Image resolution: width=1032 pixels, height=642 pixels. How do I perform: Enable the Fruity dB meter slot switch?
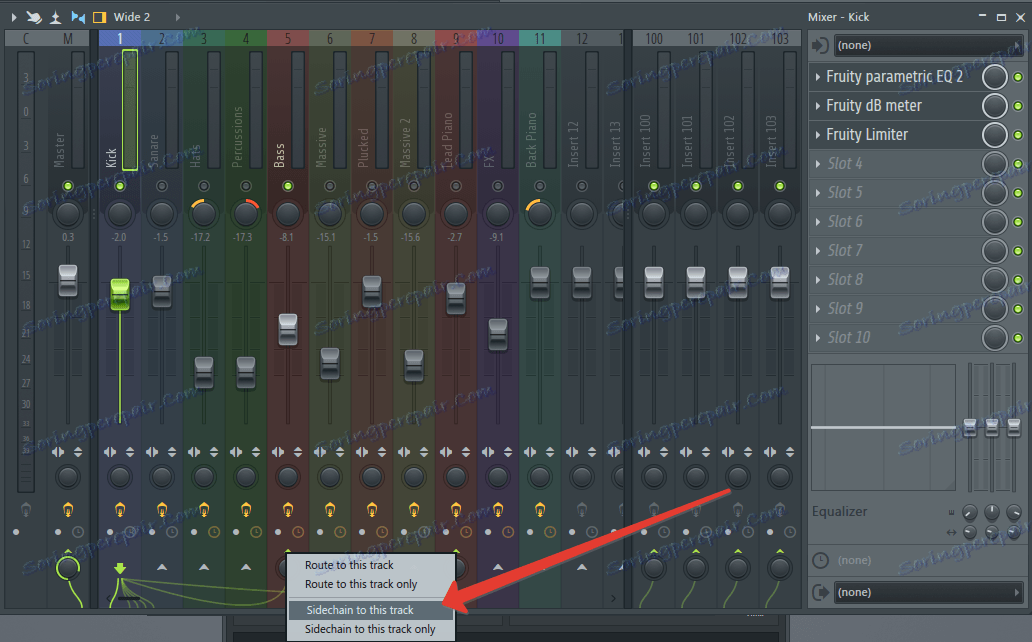pyautogui.click(x=1020, y=105)
